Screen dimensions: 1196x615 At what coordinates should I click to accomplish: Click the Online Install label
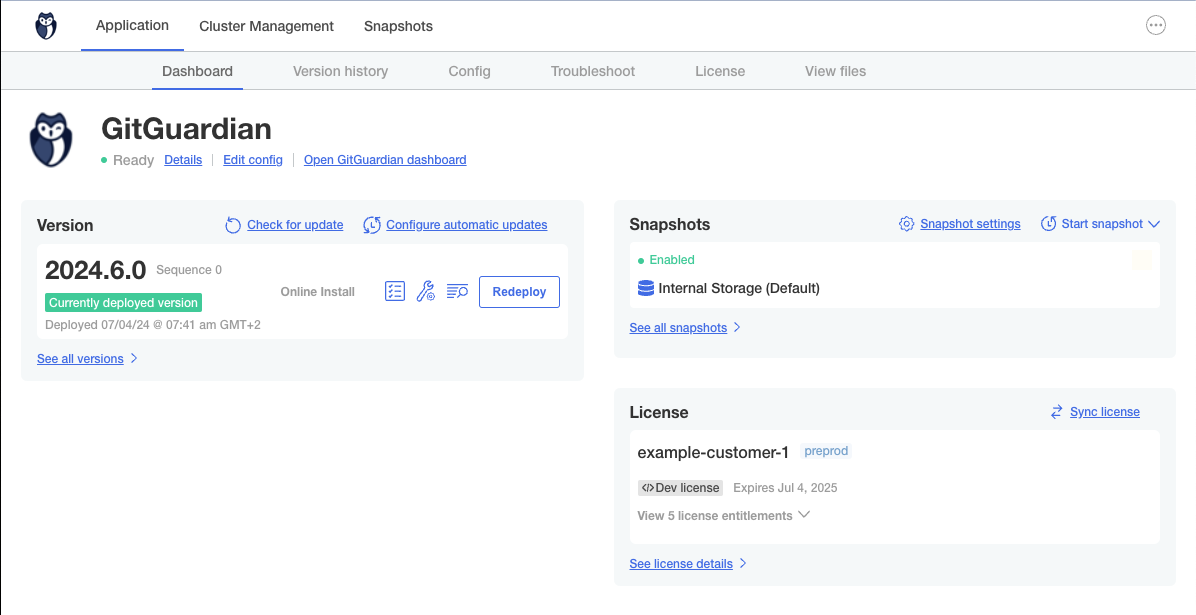pos(317,291)
